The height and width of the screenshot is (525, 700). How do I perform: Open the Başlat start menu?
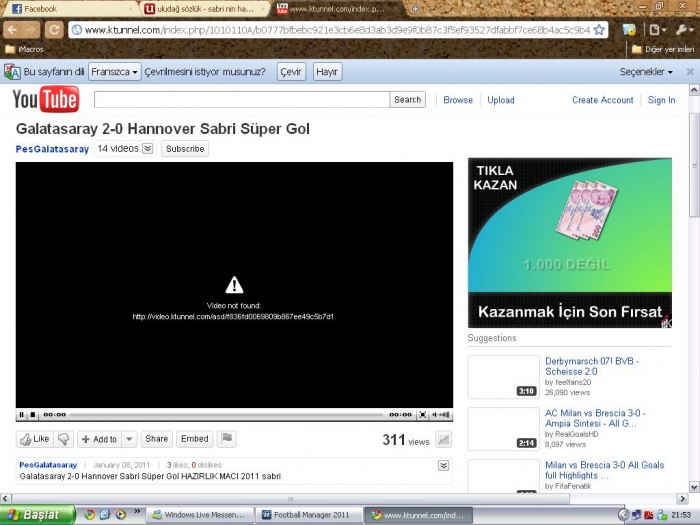pyautogui.click(x=38, y=515)
